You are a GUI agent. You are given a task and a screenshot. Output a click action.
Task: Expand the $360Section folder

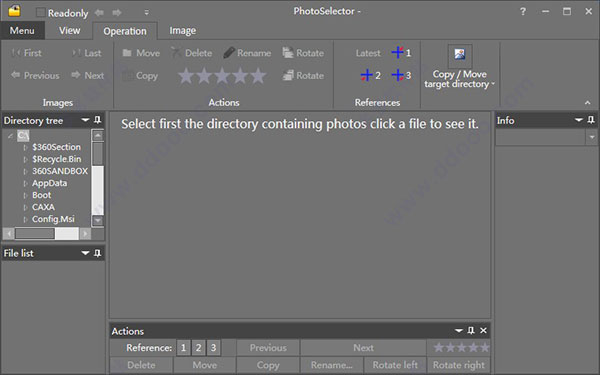click(x=25, y=147)
